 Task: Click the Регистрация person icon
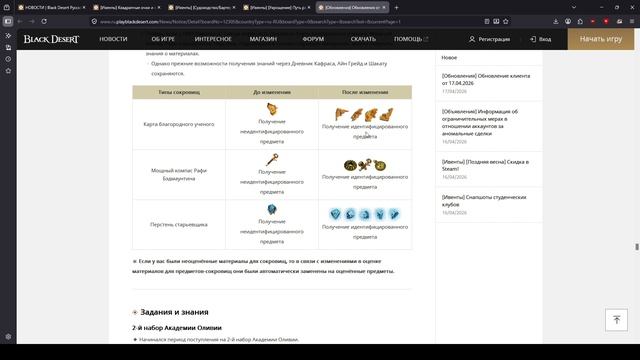472,39
